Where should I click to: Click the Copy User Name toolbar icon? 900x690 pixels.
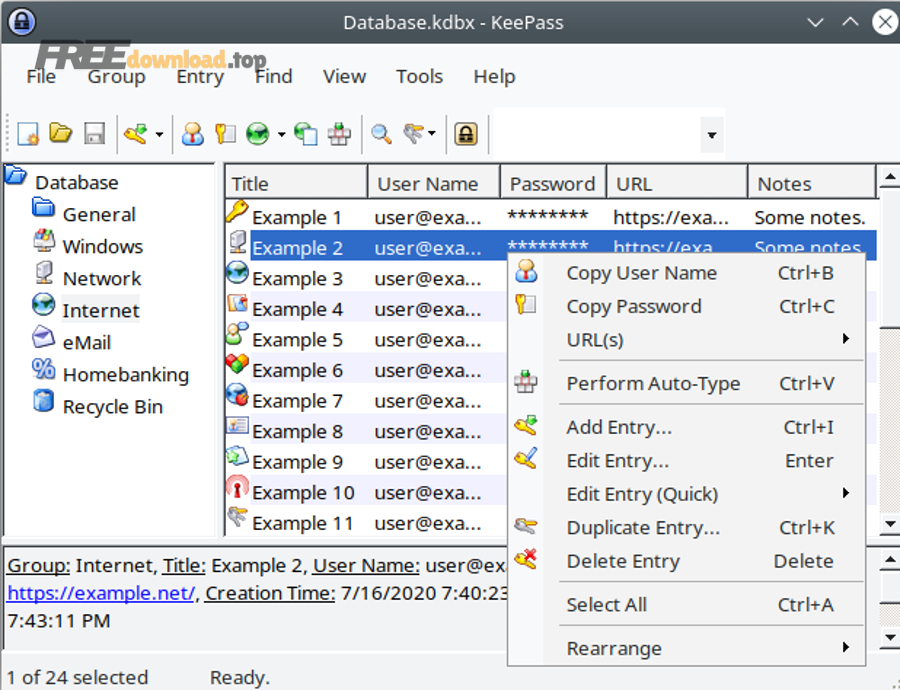click(x=192, y=134)
